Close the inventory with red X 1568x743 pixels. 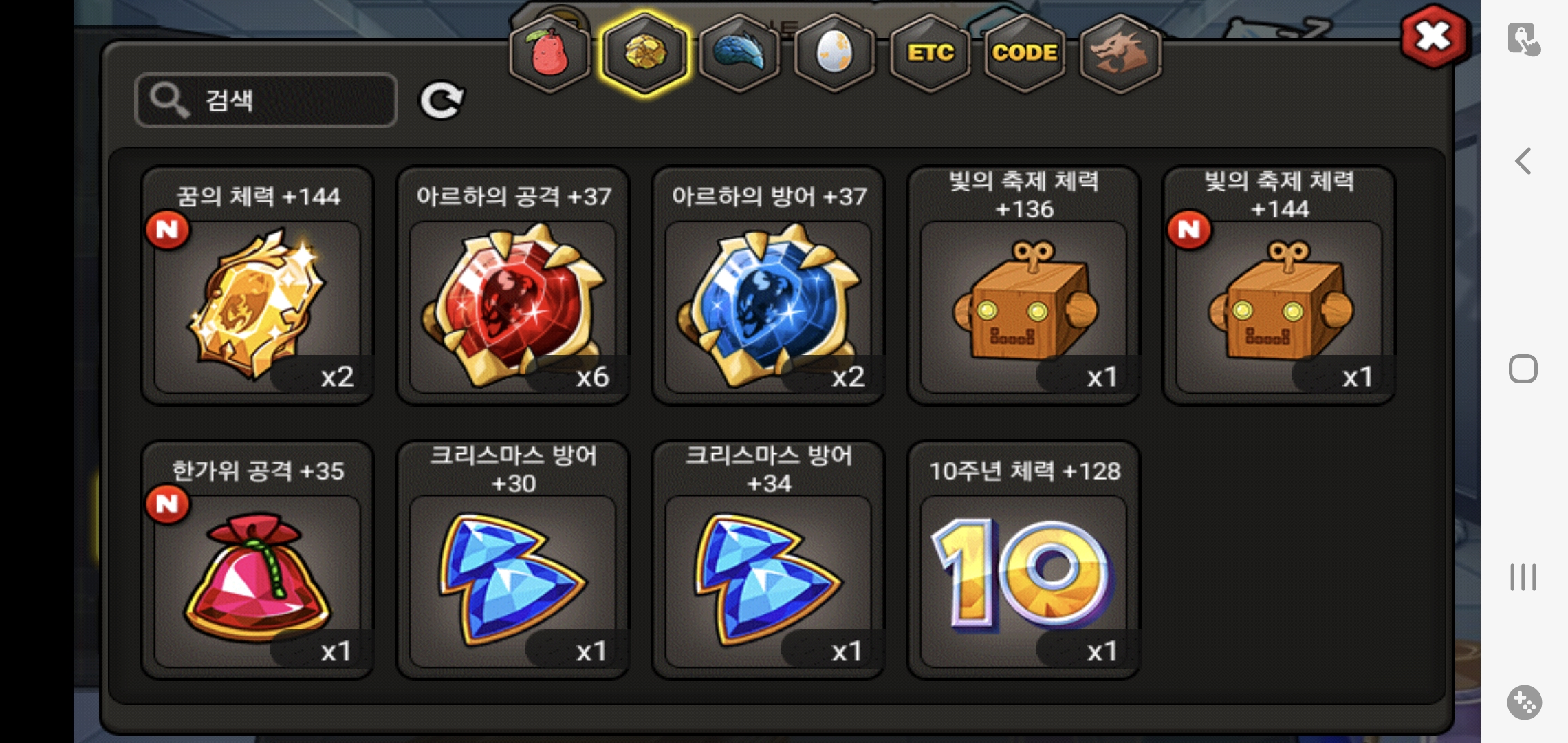pyautogui.click(x=1434, y=36)
